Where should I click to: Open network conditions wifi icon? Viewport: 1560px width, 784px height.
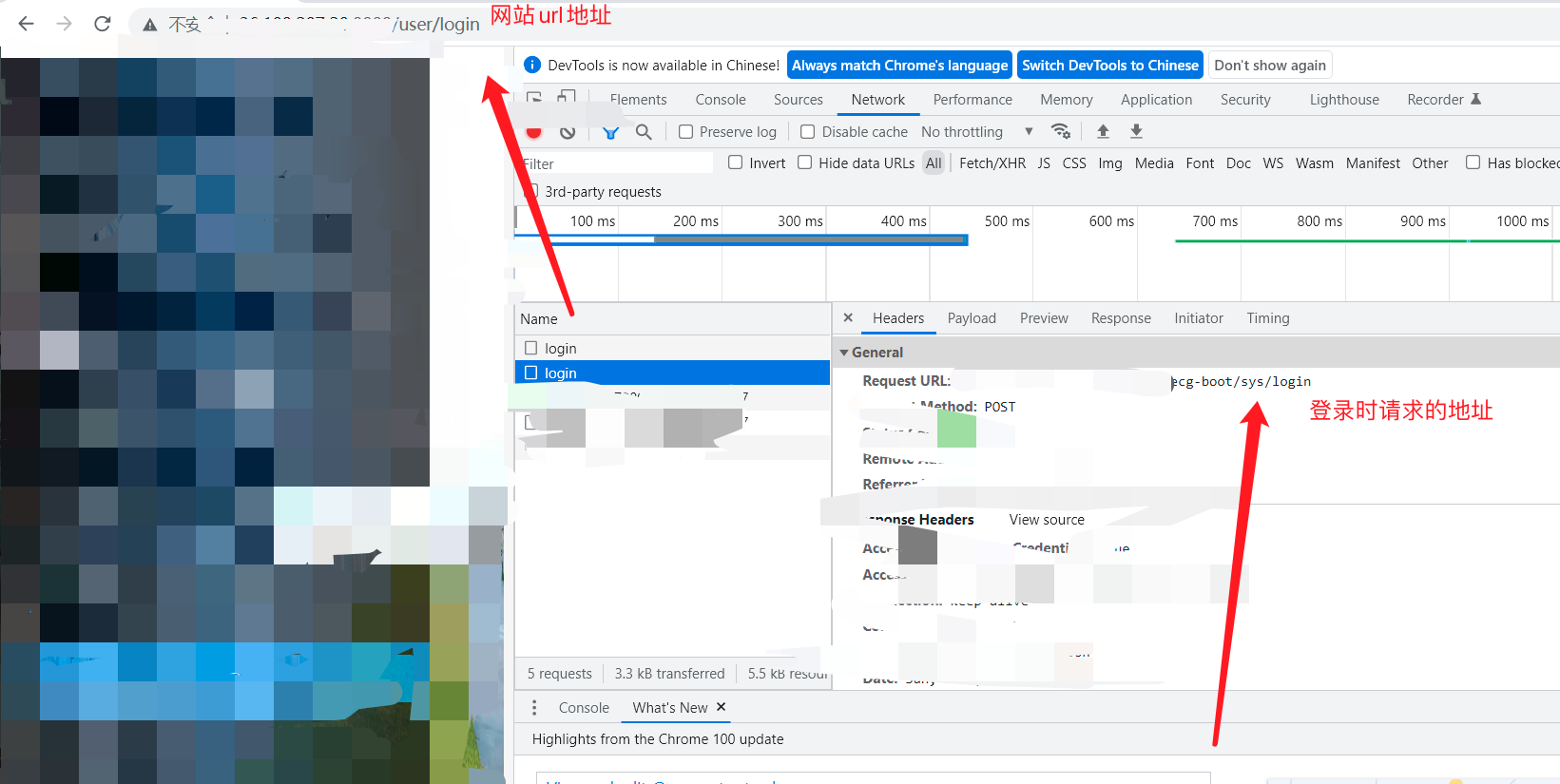tap(1061, 131)
